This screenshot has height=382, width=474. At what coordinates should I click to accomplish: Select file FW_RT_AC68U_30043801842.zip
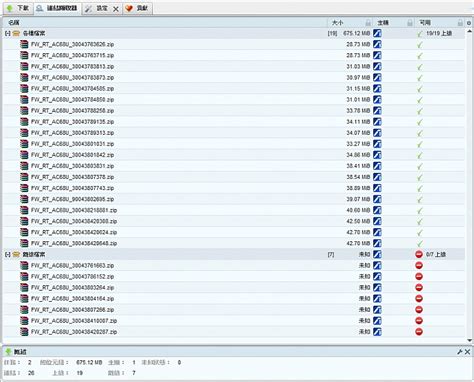coord(73,155)
